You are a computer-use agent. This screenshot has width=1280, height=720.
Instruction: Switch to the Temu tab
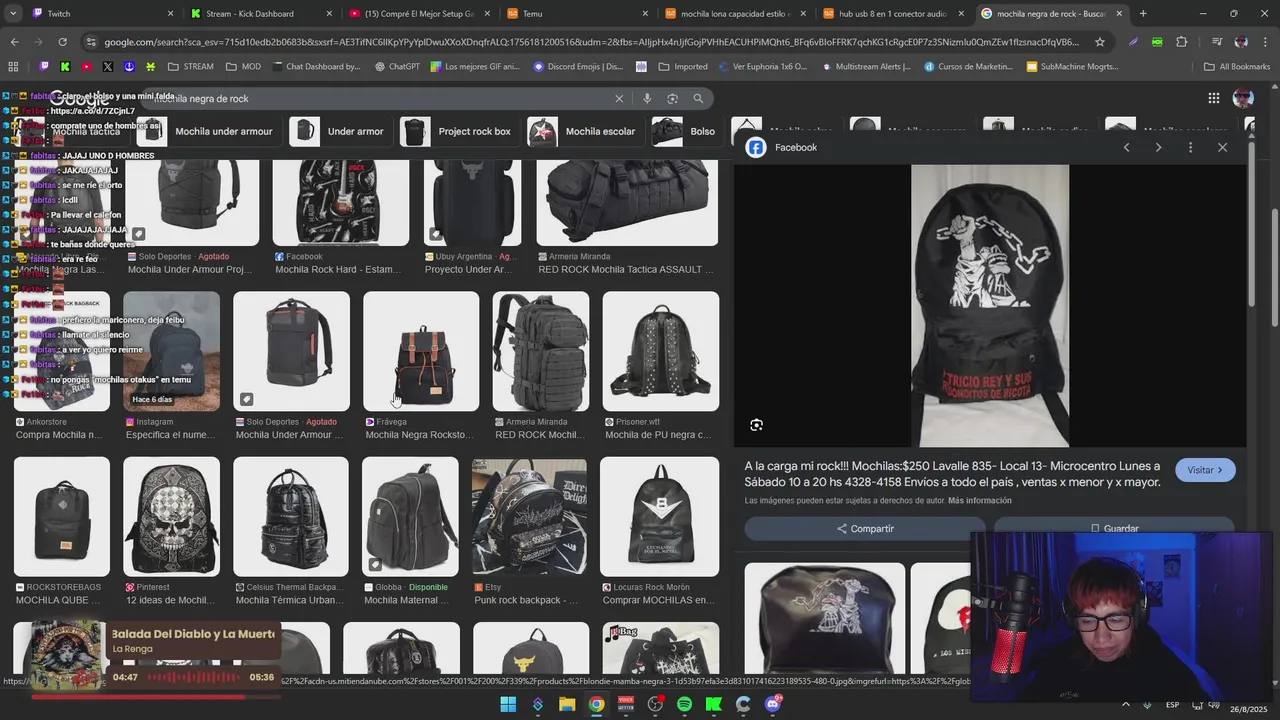coord(575,14)
